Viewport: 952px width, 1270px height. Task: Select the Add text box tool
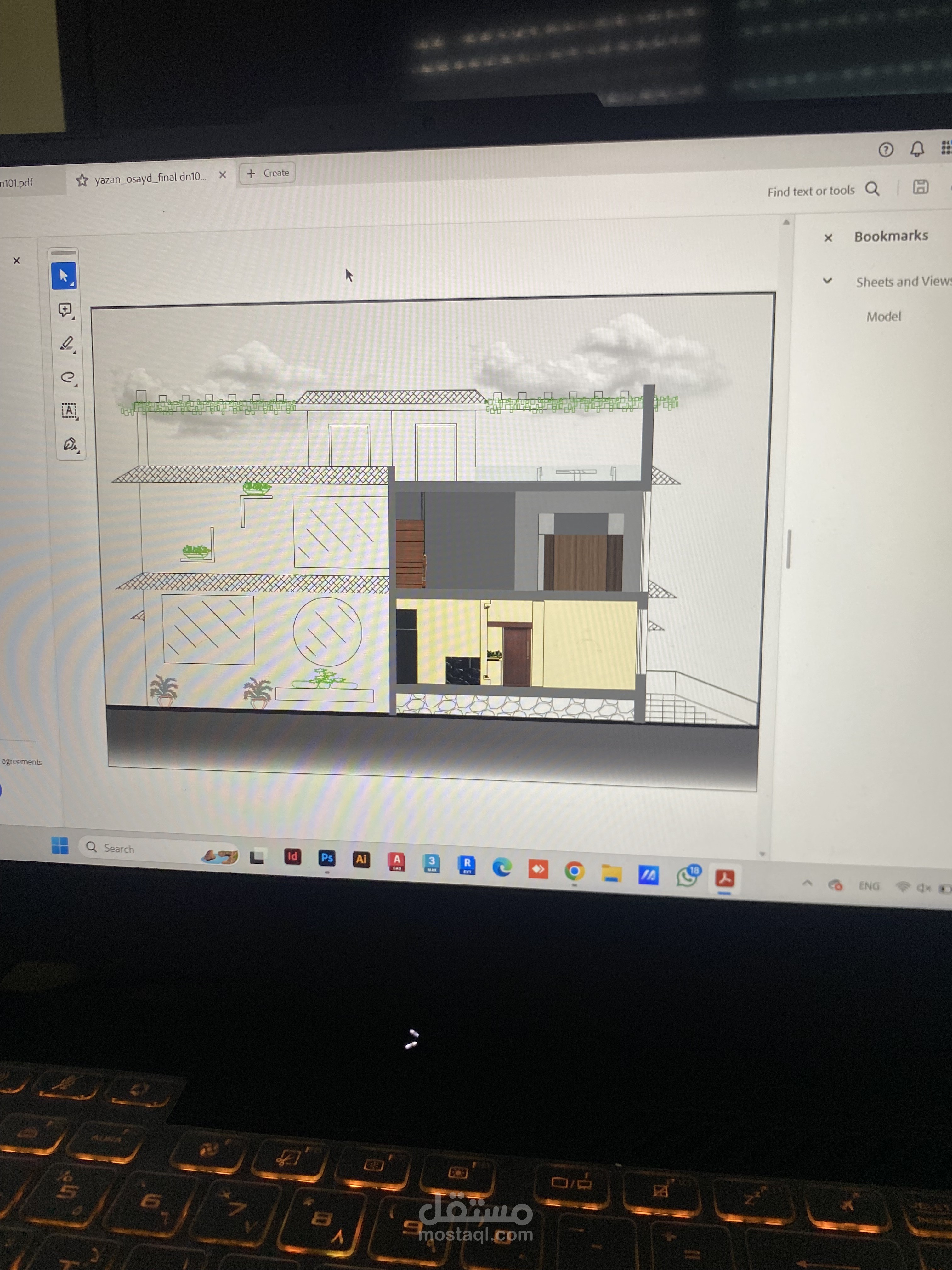tap(70, 411)
